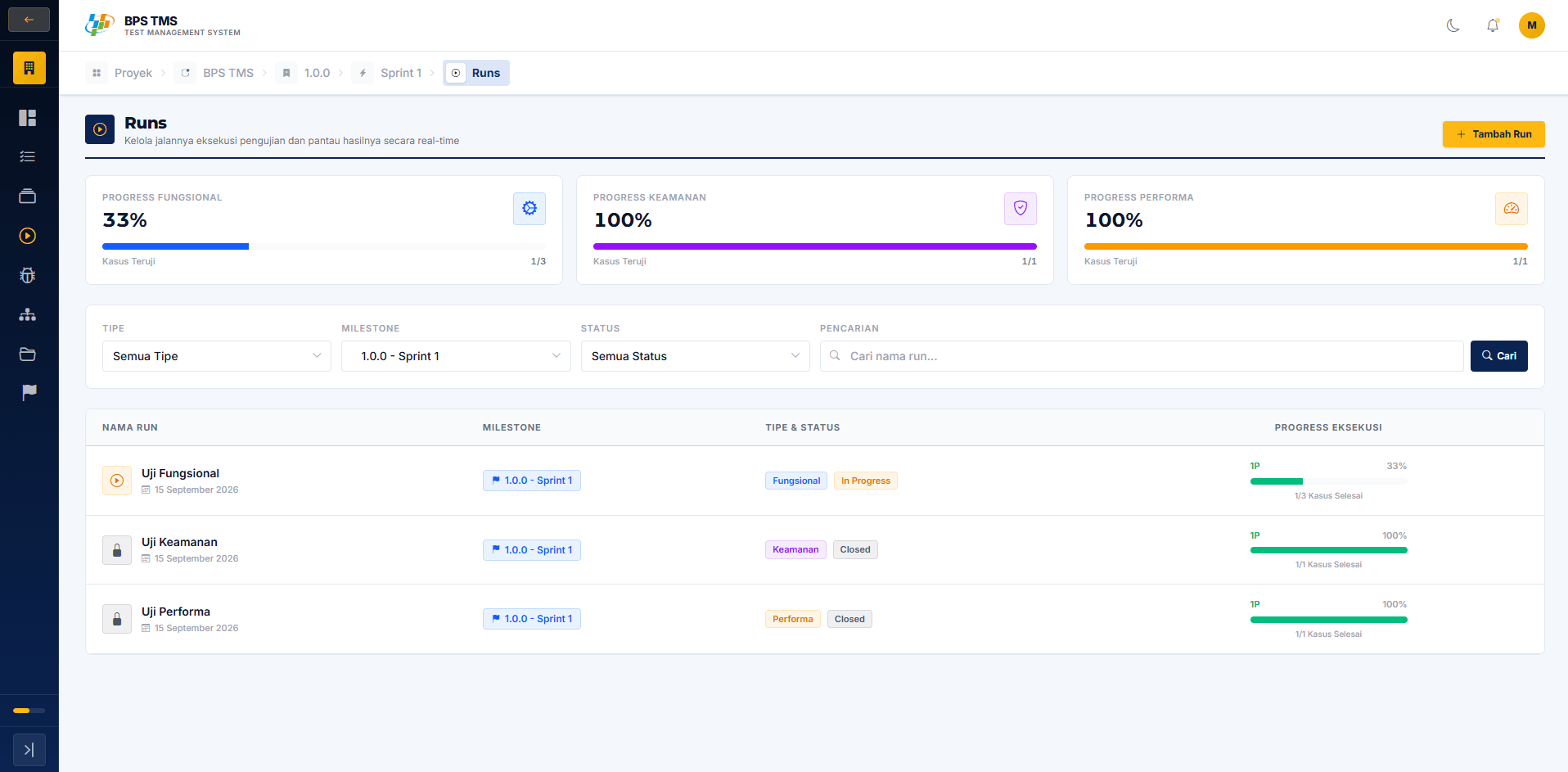Click the play icon of Uji Fungsional
Image resolution: width=1568 pixels, height=772 pixels.
pos(117,481)
